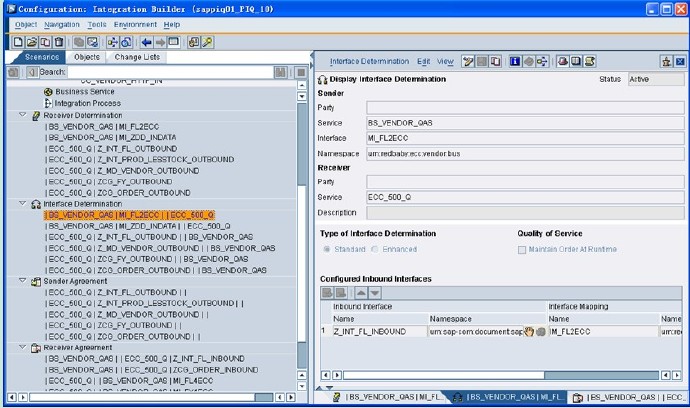690x408 pixels.
Task: Switch to bottom tab ending in 'ECC...'
Action: (x=628, y=397)
